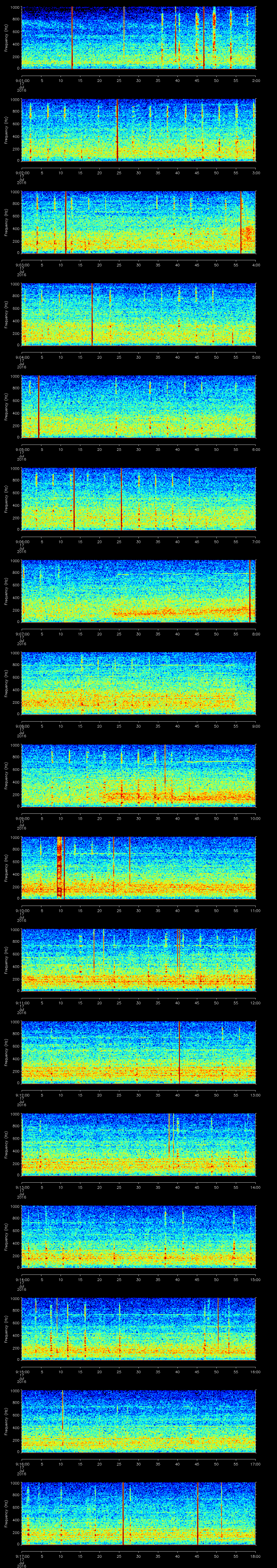277x1568 pixels.
Task: Select the '9:12:00' time axis label
Action: [x=22, y=1095]
